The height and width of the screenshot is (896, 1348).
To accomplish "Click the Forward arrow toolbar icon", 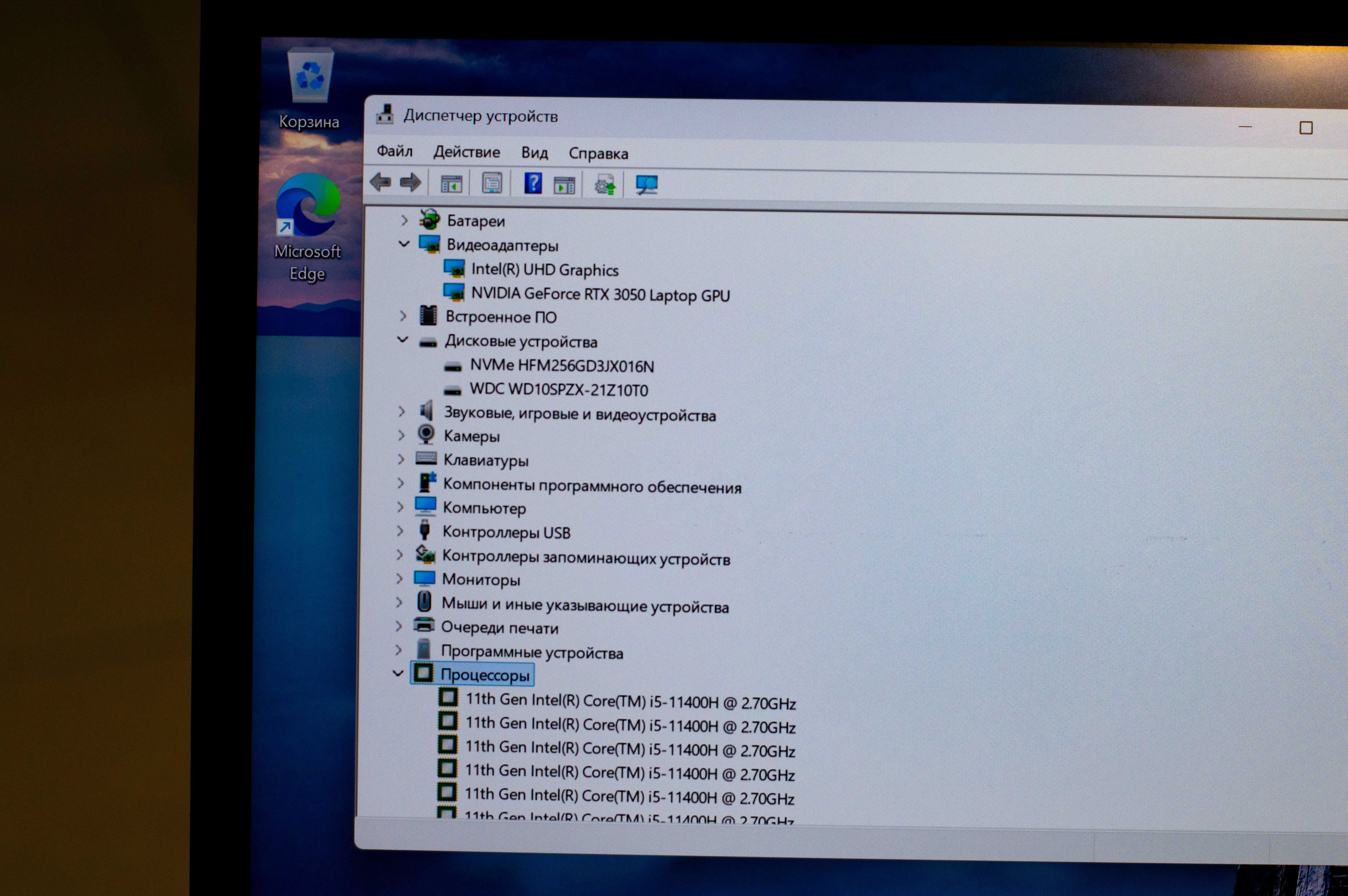I will point(410,183).
